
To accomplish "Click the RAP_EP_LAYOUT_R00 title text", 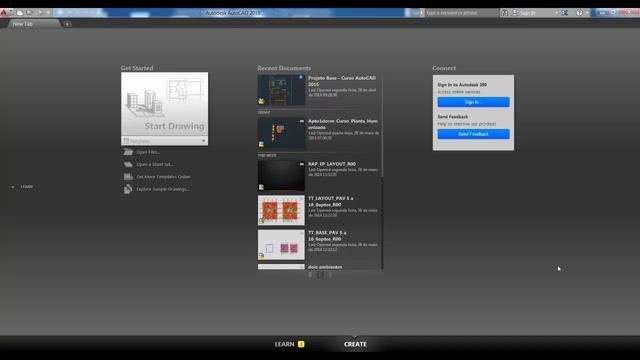I will [332, 164].
